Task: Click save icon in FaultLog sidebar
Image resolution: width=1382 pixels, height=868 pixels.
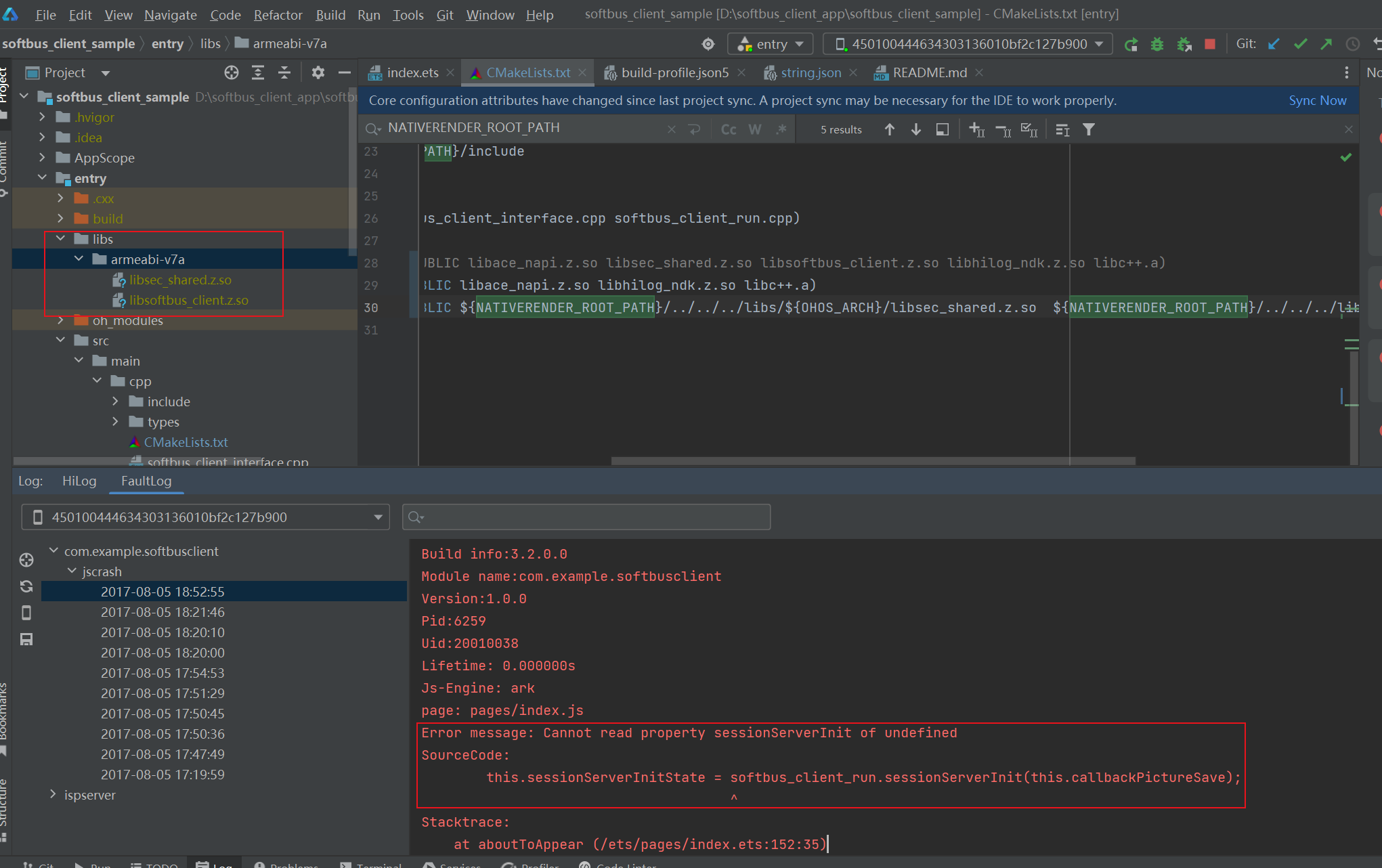Action: point(26,639)
